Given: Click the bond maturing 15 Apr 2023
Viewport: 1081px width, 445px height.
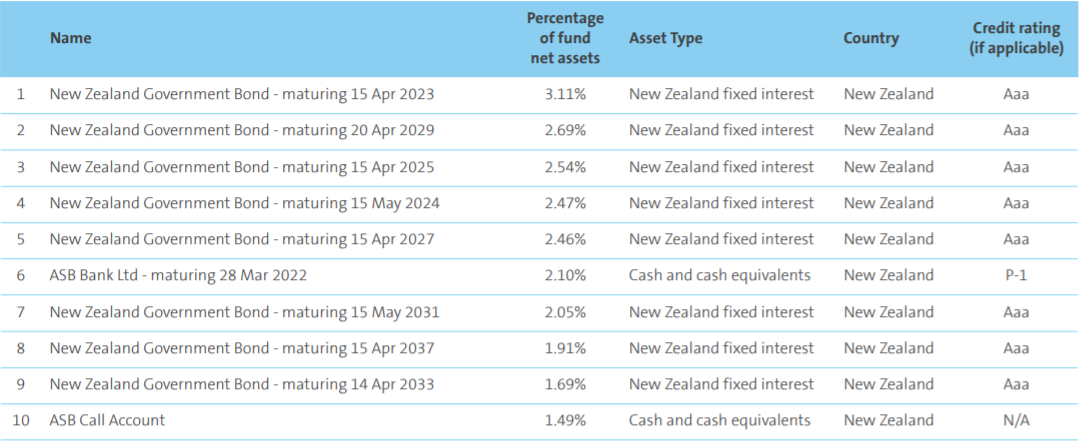Looking at the screenshot, I should pyautogui.click(x=242, y=94).
